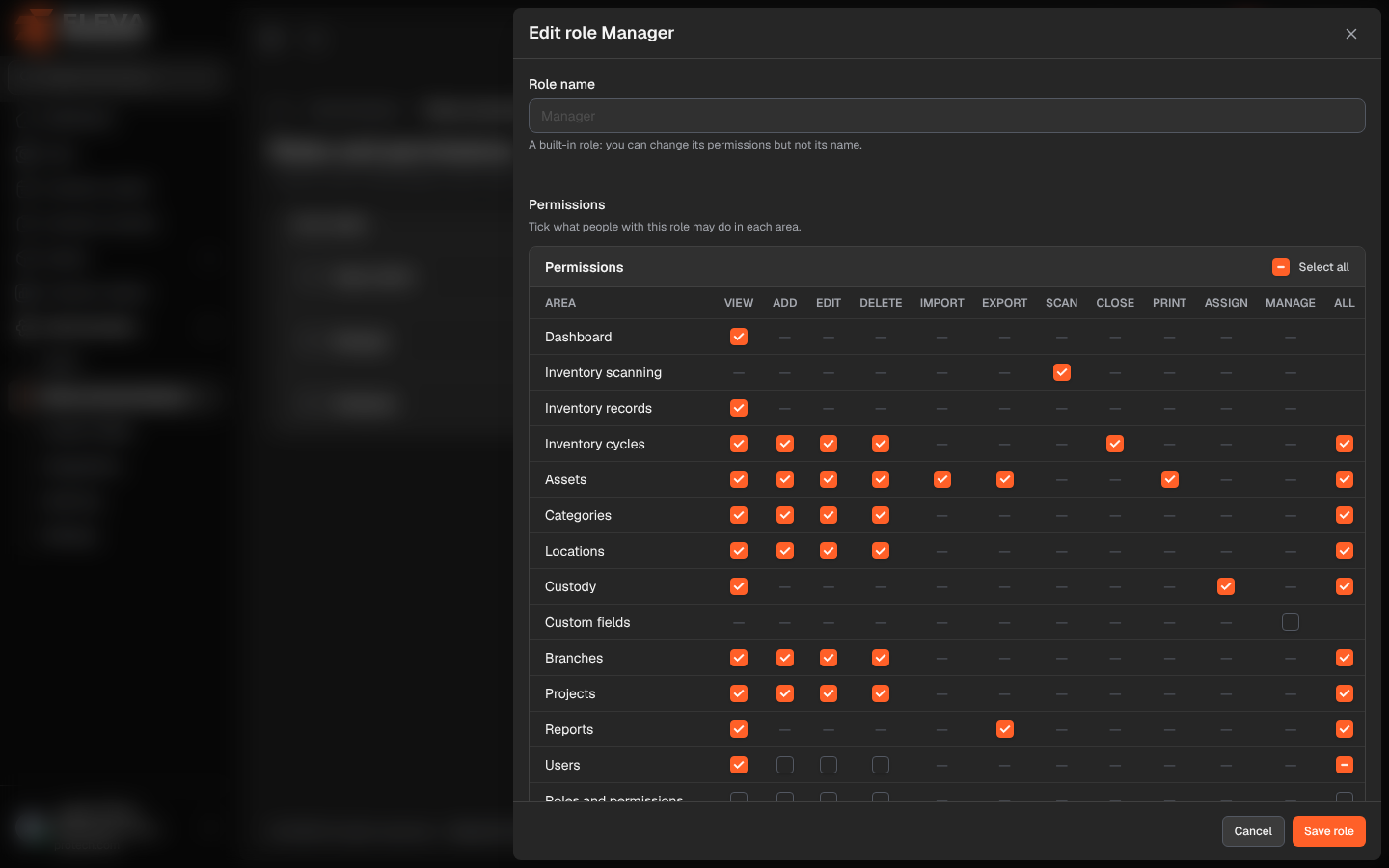1389x868 pixels.
Task: Uncheck Print permission for Assets
Action: pos(1170,479)
